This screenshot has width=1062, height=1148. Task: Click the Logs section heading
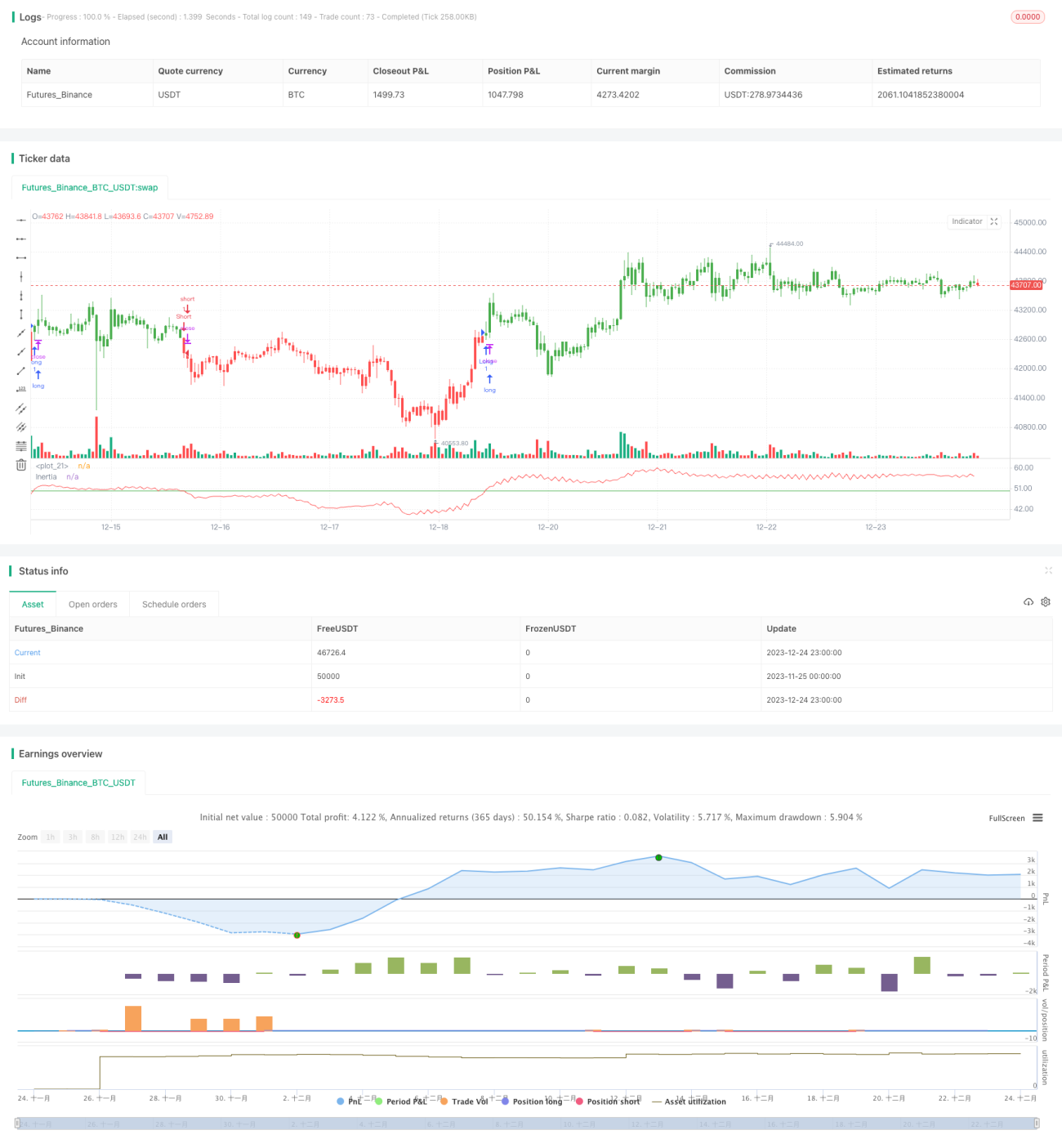(x=30, y=17)
